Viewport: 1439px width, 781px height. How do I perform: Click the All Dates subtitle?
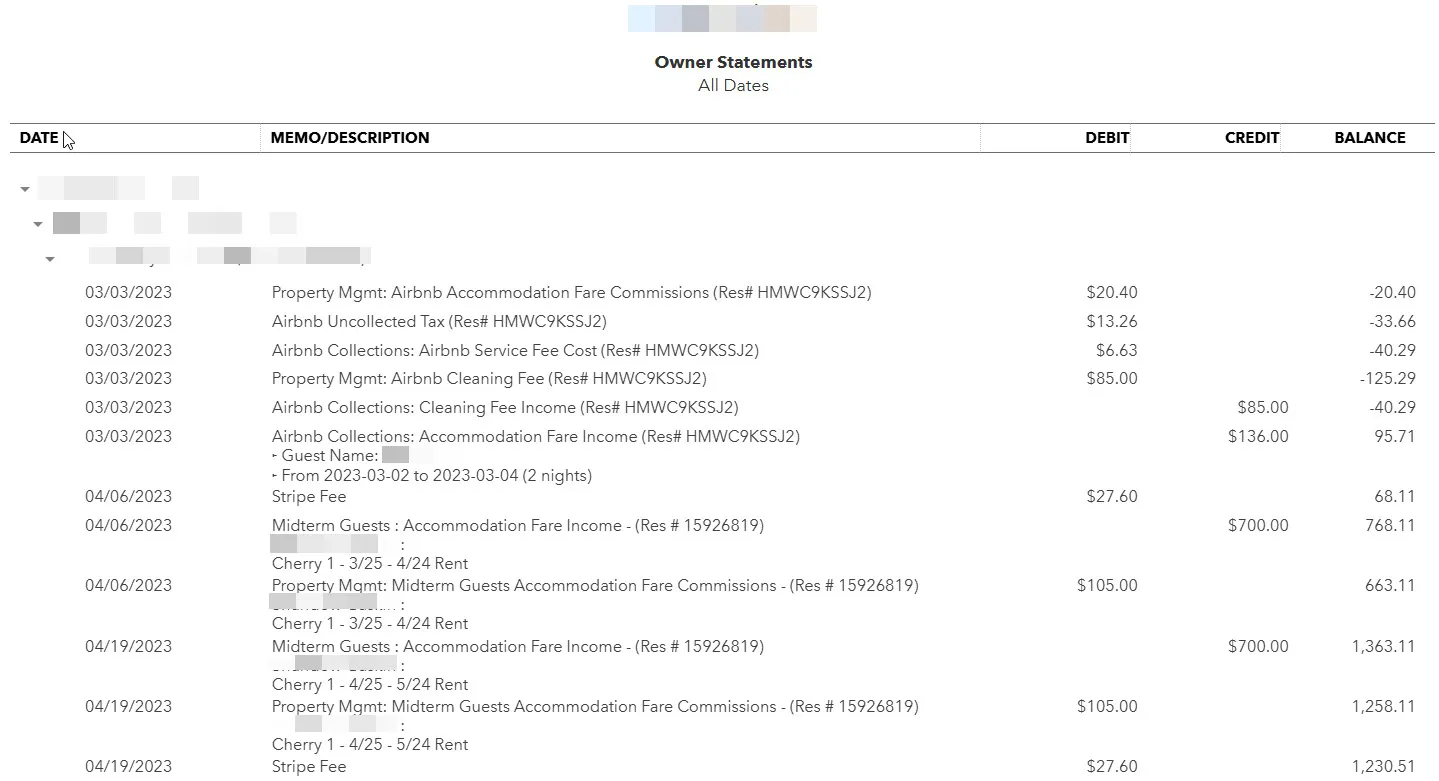[x=733, y=86]
